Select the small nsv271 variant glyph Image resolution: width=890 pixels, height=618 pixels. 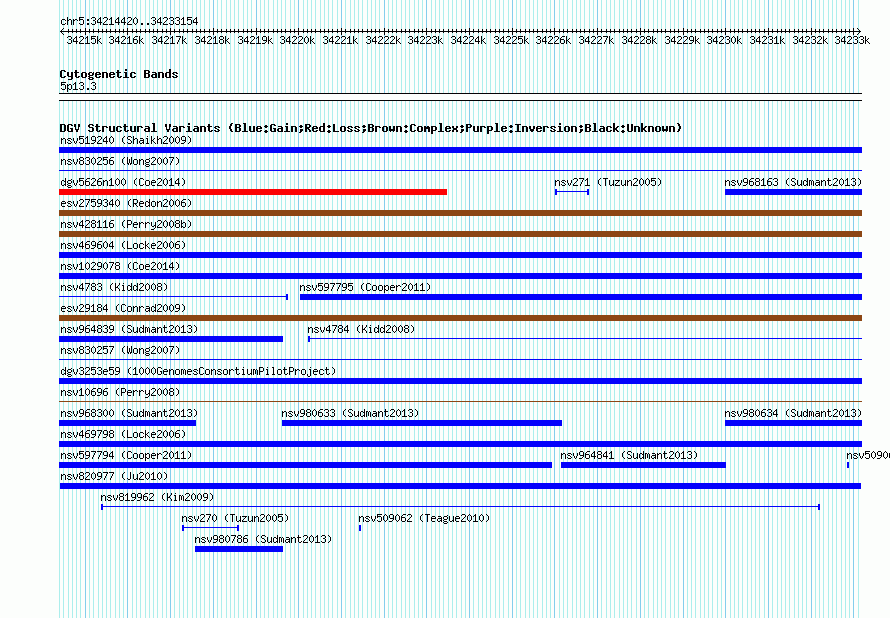(x=572, y=192)
